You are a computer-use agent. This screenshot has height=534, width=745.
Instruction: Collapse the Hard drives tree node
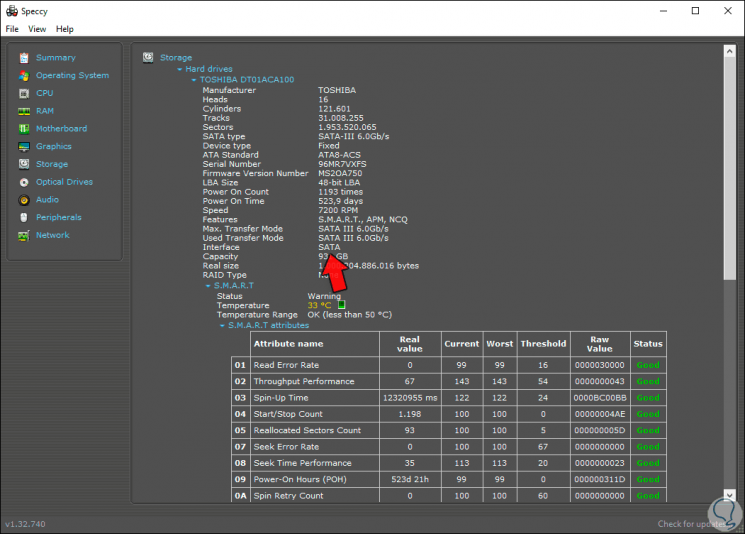[180, 69]
